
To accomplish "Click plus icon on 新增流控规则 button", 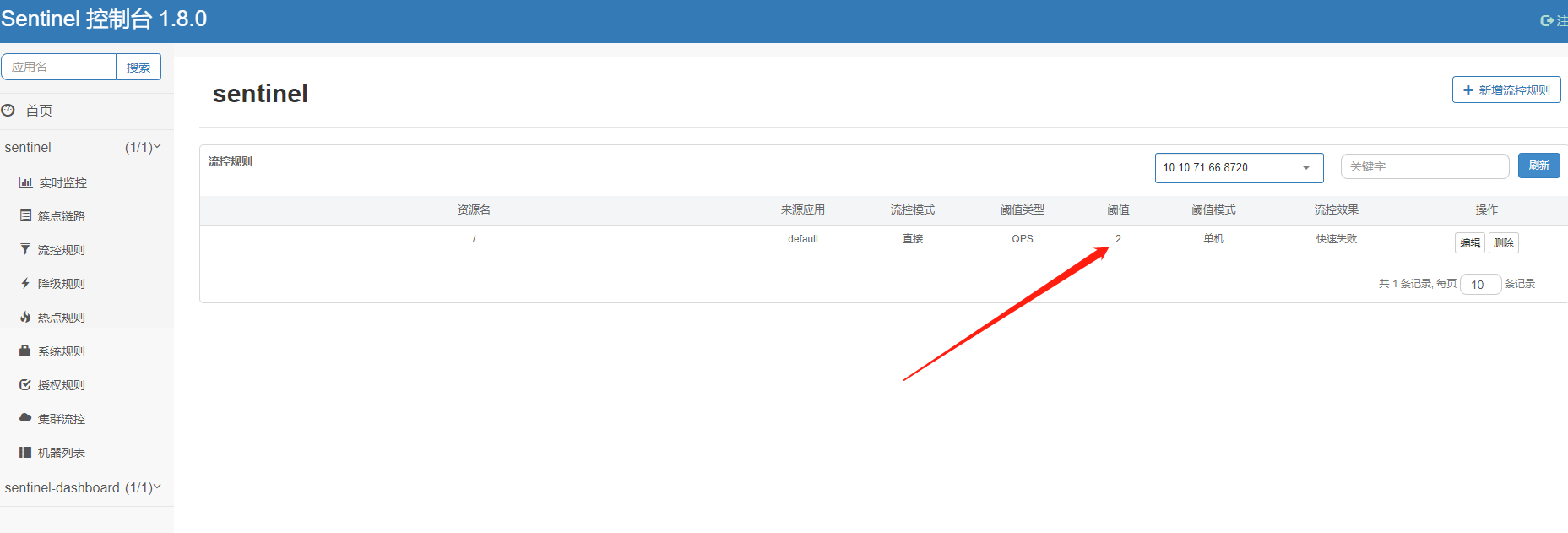I will tap(1468, 90).
